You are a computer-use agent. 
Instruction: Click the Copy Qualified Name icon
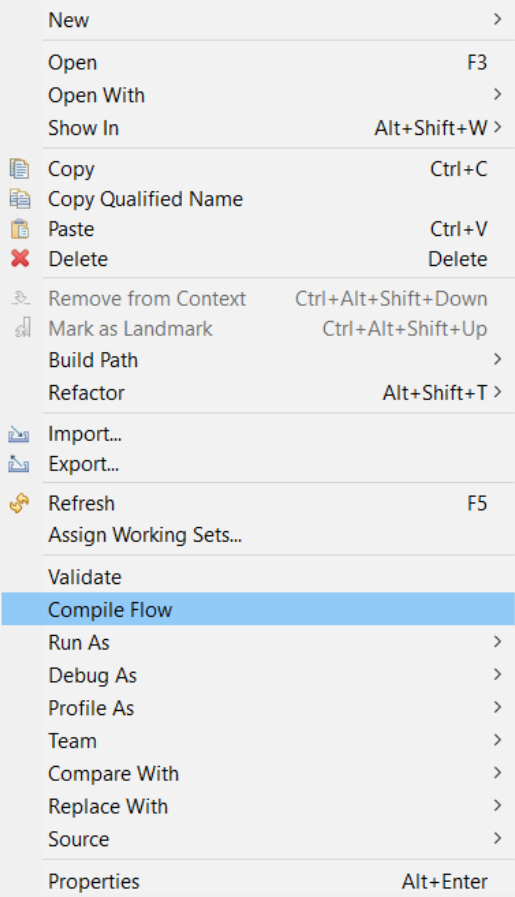[x=19, y=199]
